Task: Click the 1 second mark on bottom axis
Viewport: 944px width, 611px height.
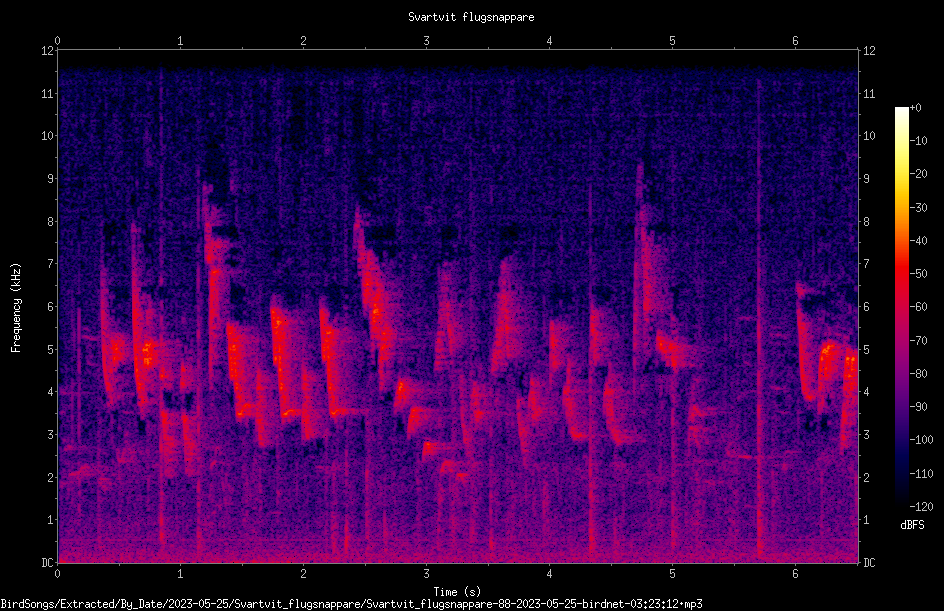Action: pyautogui.click(x=180, y=574)
